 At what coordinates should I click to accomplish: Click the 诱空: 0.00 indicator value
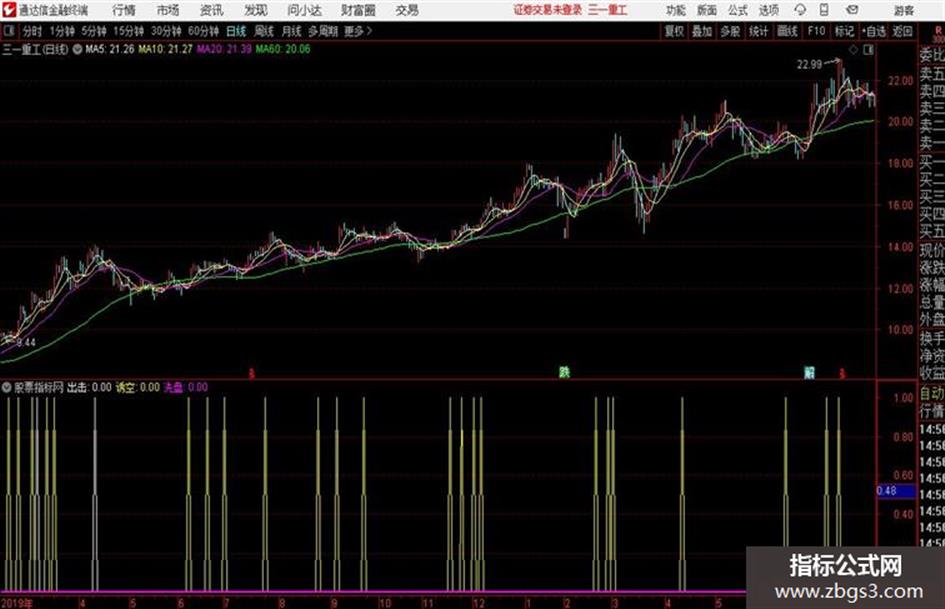(x=138, y=387)
